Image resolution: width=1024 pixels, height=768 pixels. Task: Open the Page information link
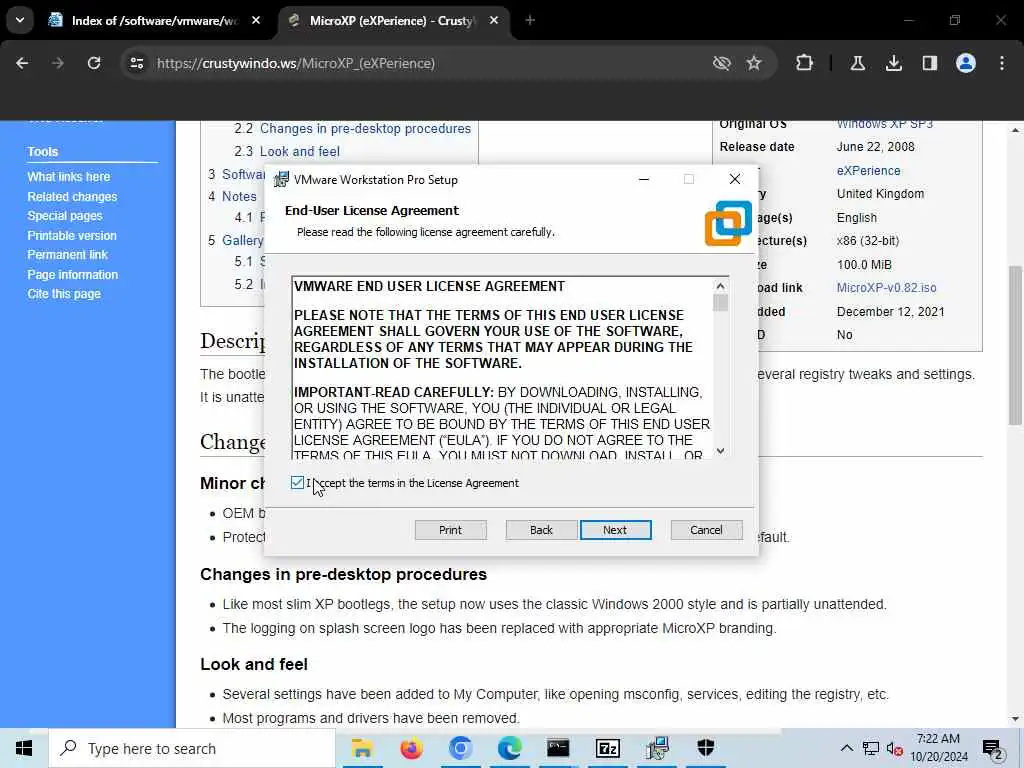(72, 274)
